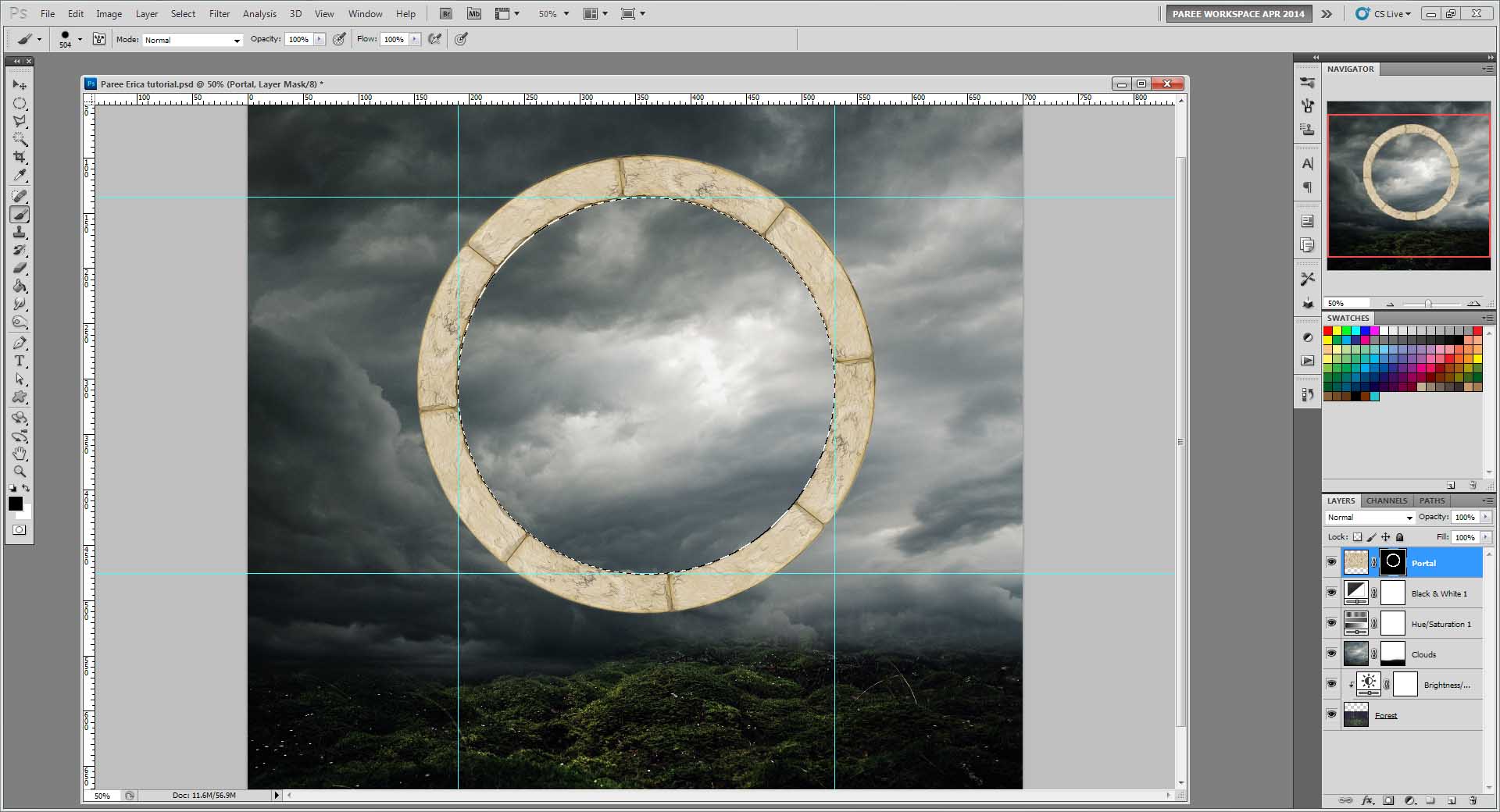Open the layer style fx menu
Screen dimensions: 1500x812
coord(1367,800)
